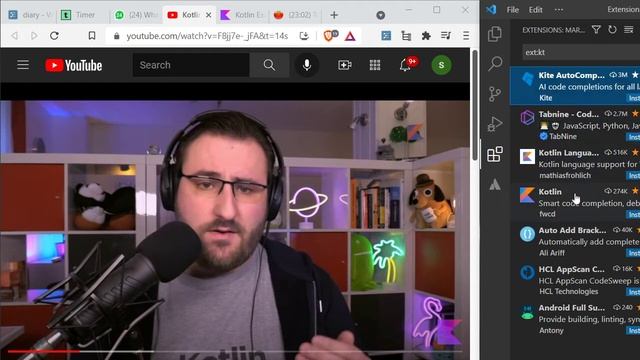
Task: Select the Kotlin Language extension by mathiasfrohlich
Action: [x=575, y=164]
